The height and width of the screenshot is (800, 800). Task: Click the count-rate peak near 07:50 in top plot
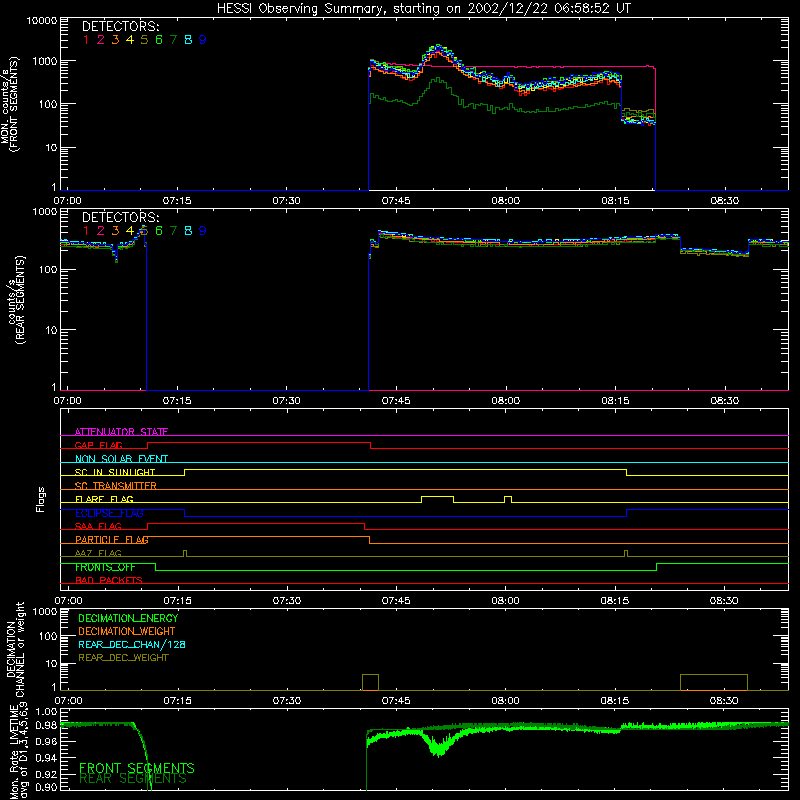[438, 51]
